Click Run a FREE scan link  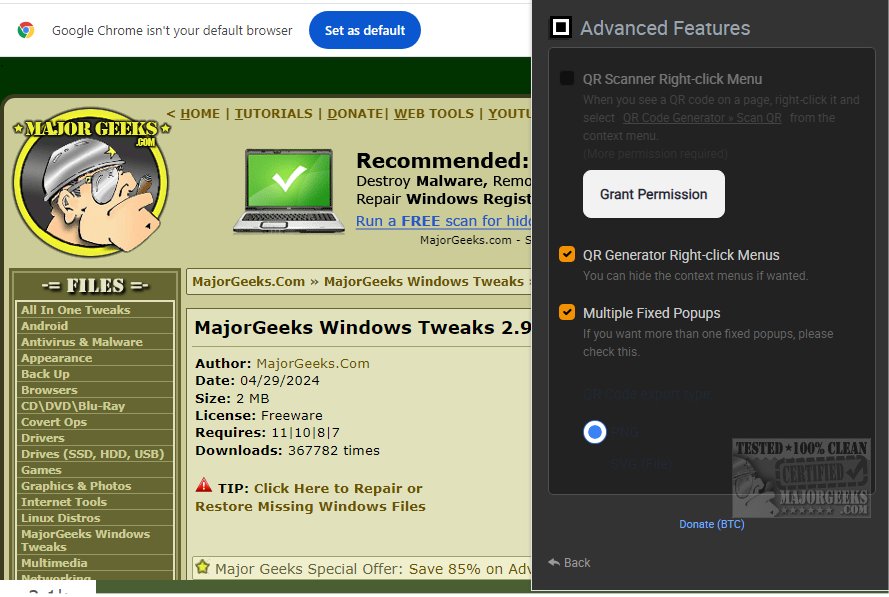[x=443, y=221]
